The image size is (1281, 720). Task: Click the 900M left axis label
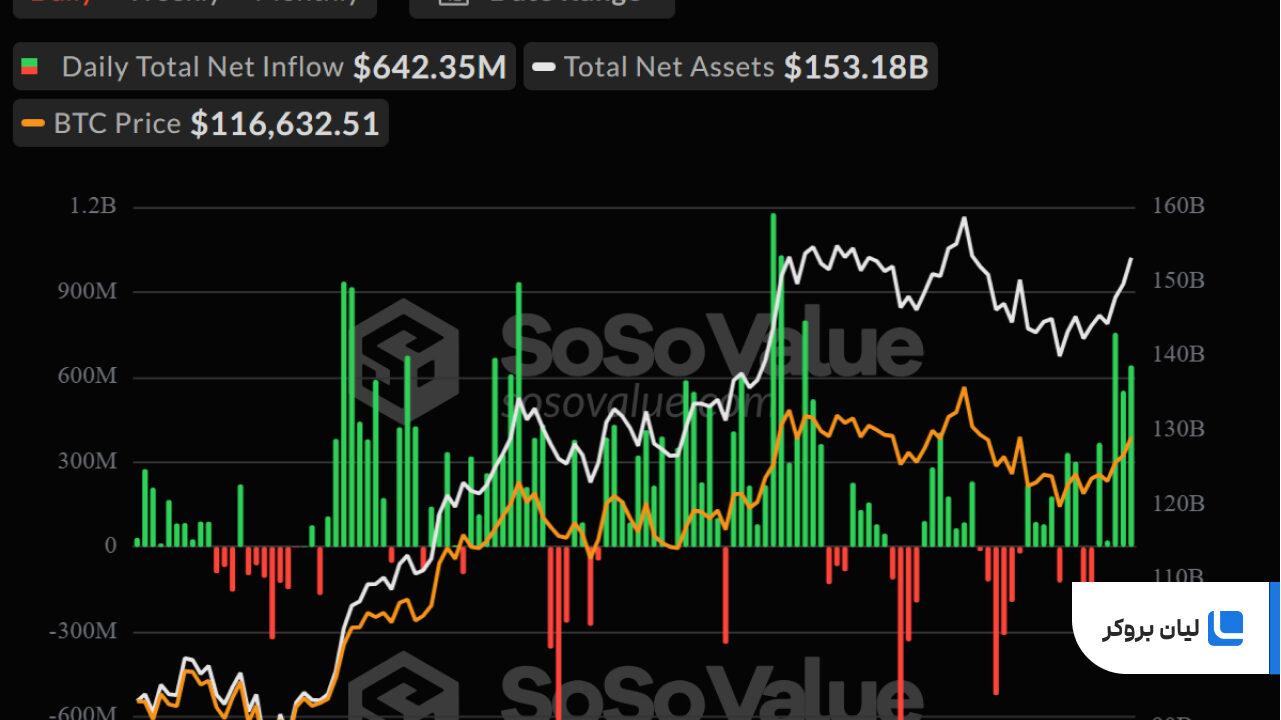click(86, 292)
